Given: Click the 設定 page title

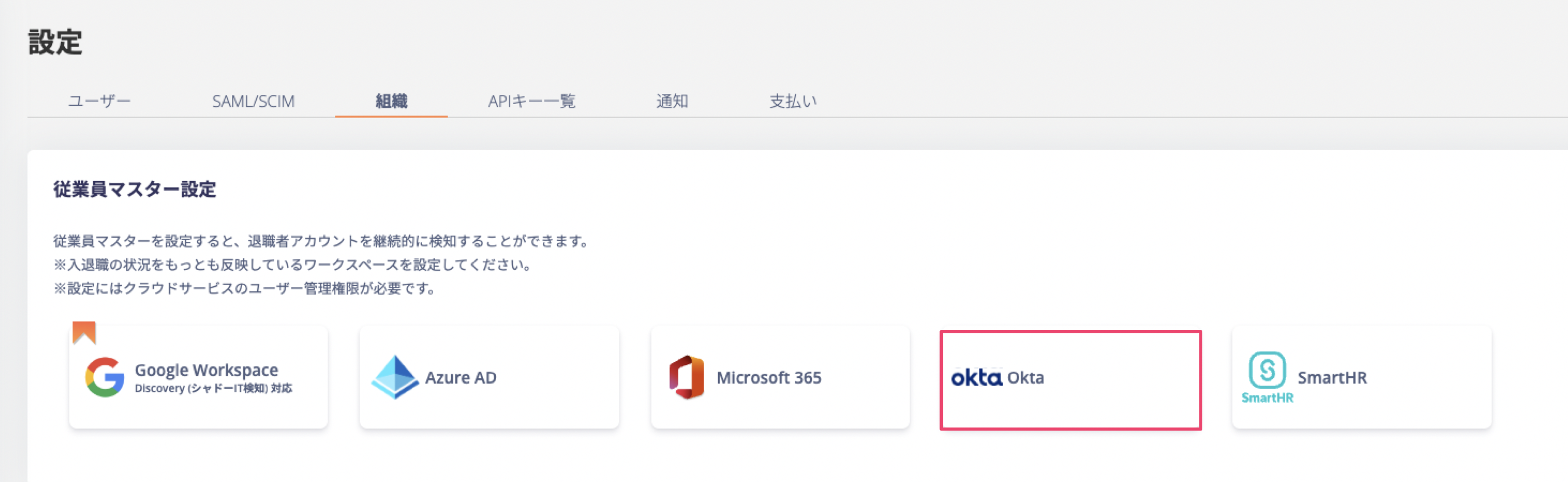Looking at the screenshot, I should point(55,42).
